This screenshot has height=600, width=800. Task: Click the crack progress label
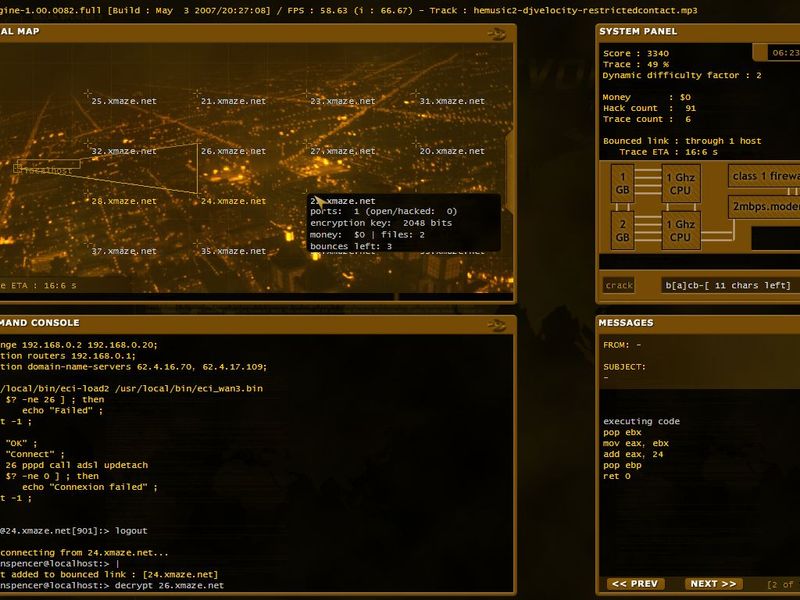(619, 285)
